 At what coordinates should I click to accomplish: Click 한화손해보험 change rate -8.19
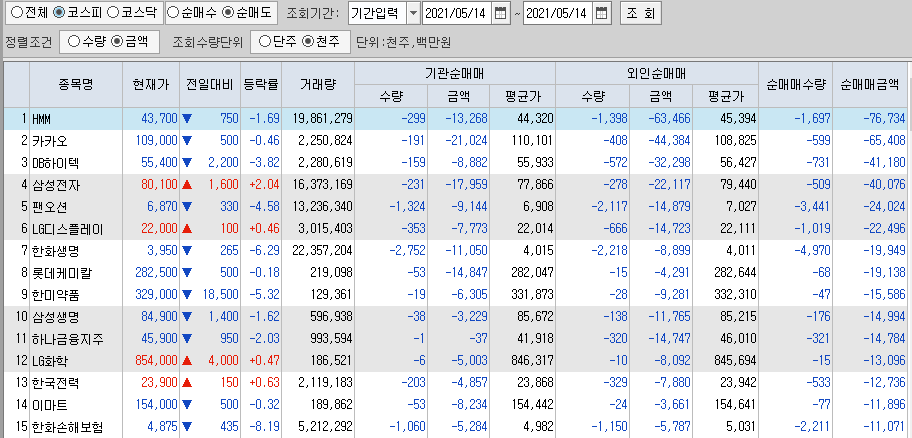coord(265,427)
